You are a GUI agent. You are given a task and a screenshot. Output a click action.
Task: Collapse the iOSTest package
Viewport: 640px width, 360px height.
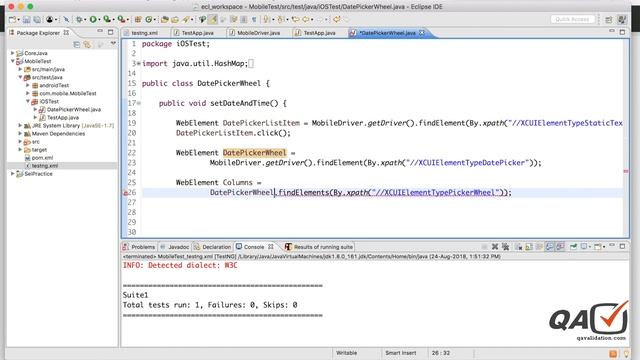pyautogui.click(x=28, y=101)
